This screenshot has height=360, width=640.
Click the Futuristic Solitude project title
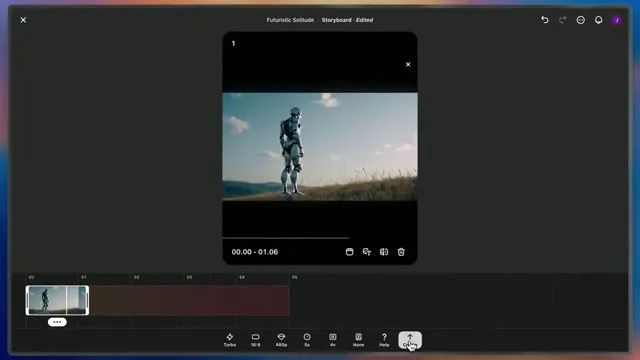pos(290,20)
